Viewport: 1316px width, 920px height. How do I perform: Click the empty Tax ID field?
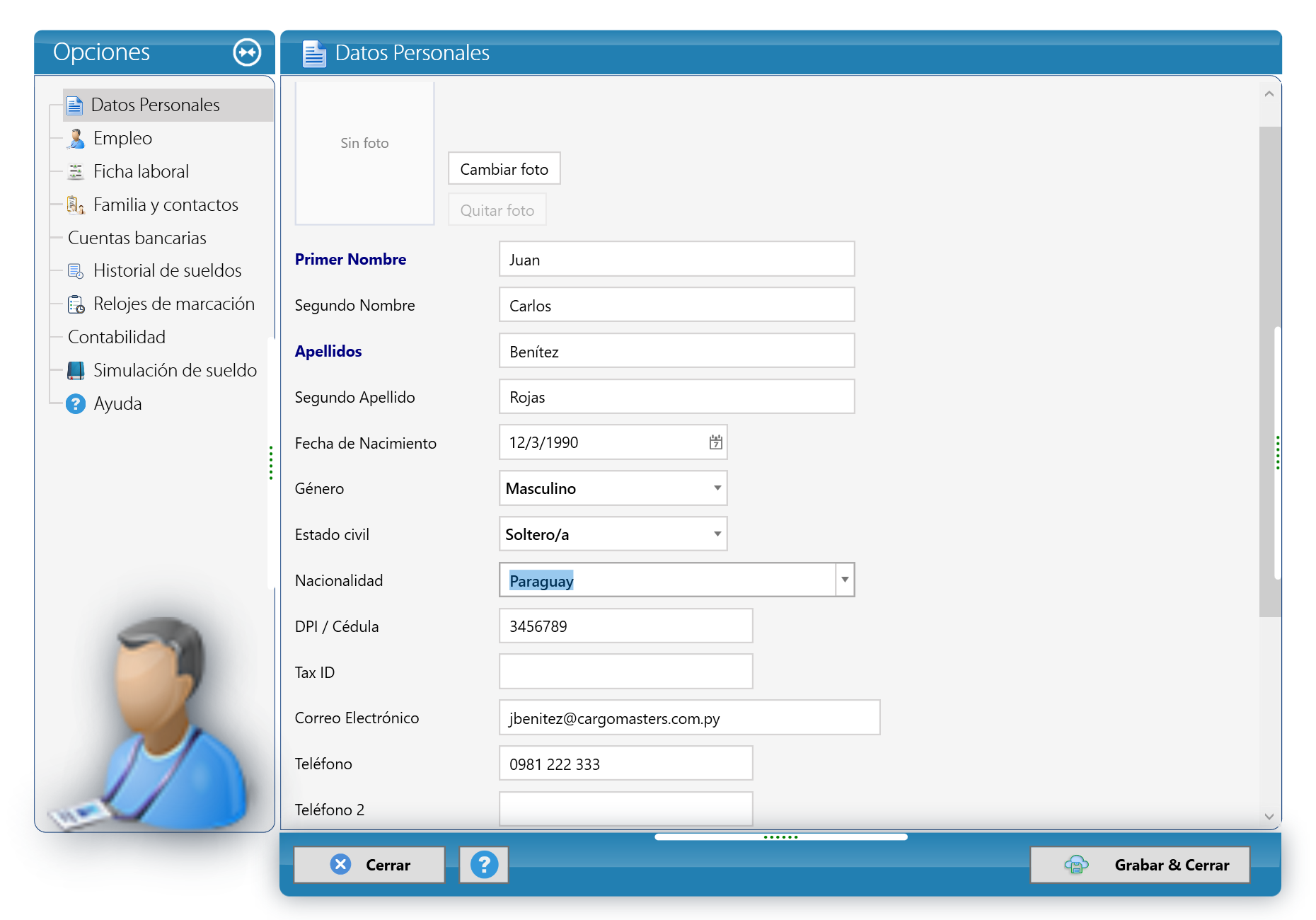coord(626,672)
